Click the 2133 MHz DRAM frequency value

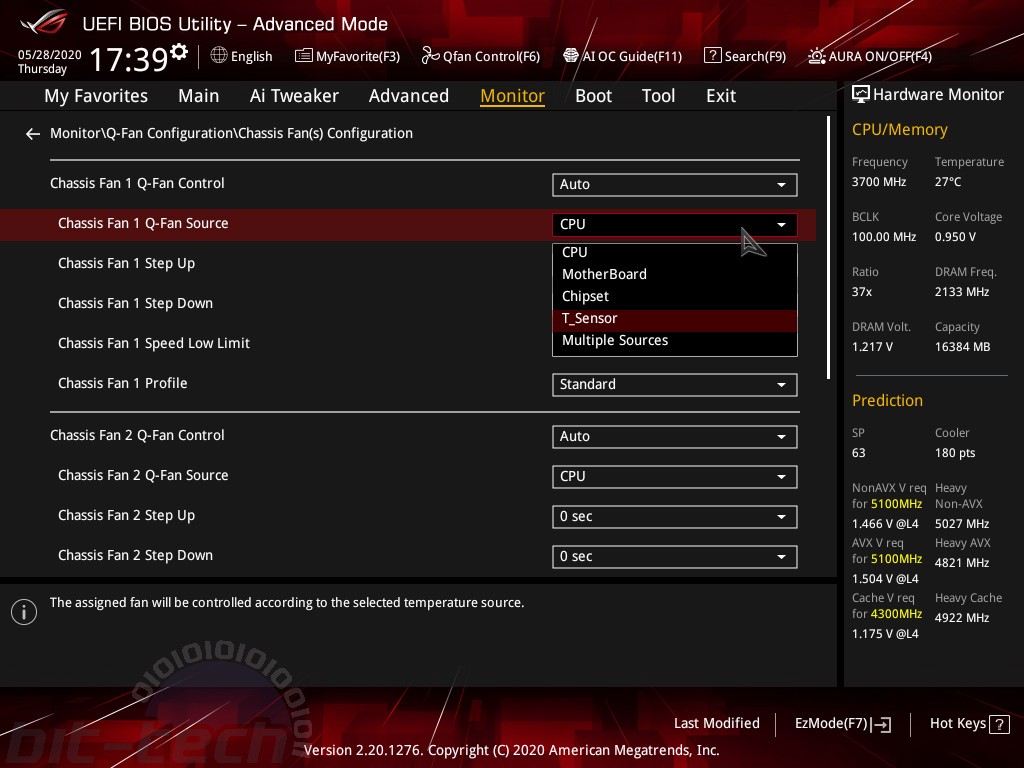(x=961, y=292)
